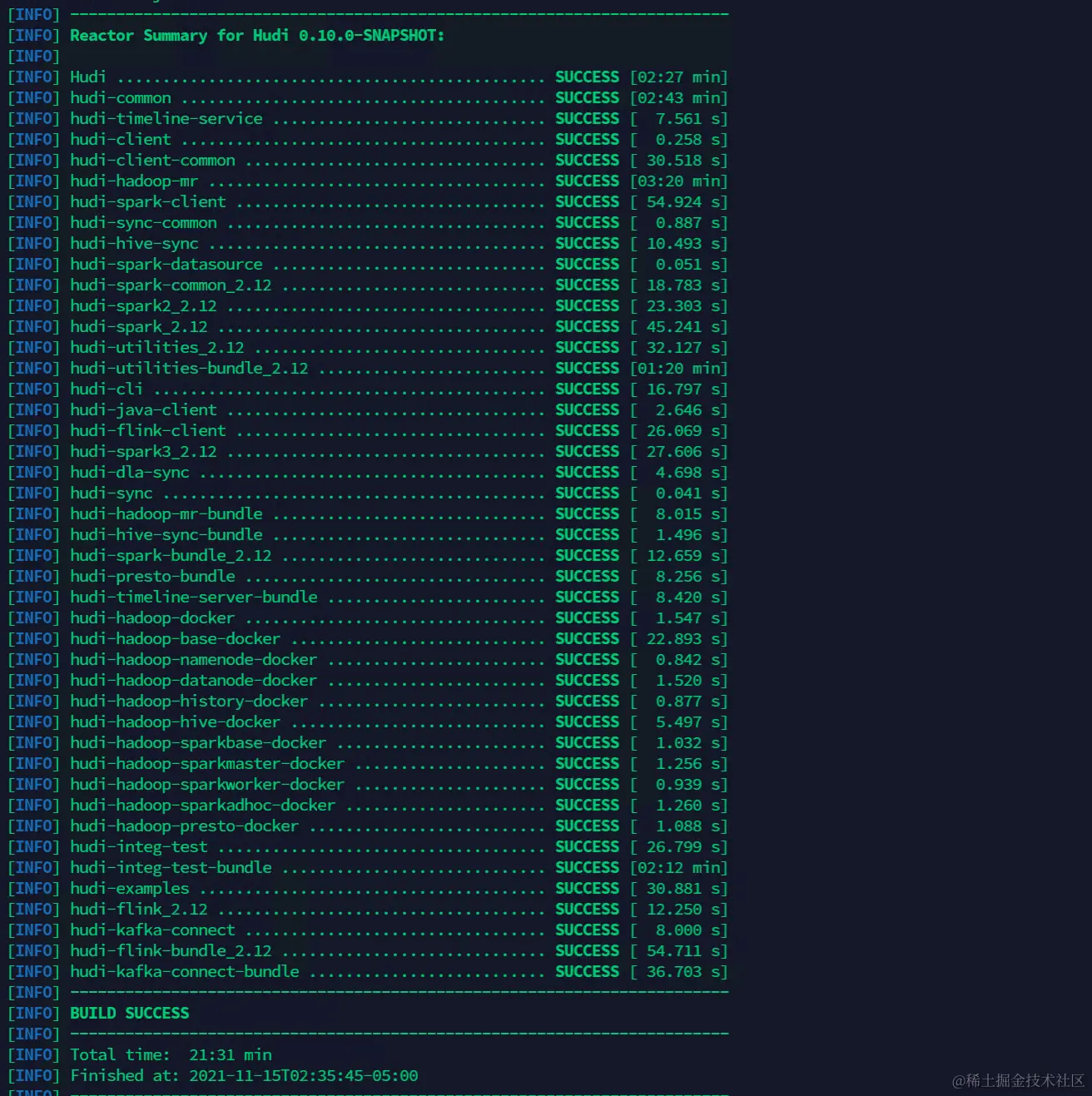Click the 'hudi-integ-test-bundle' module name
The height and width of the screenshot is (1096, 1092).
pyautogui.click(x=171, y=867)
